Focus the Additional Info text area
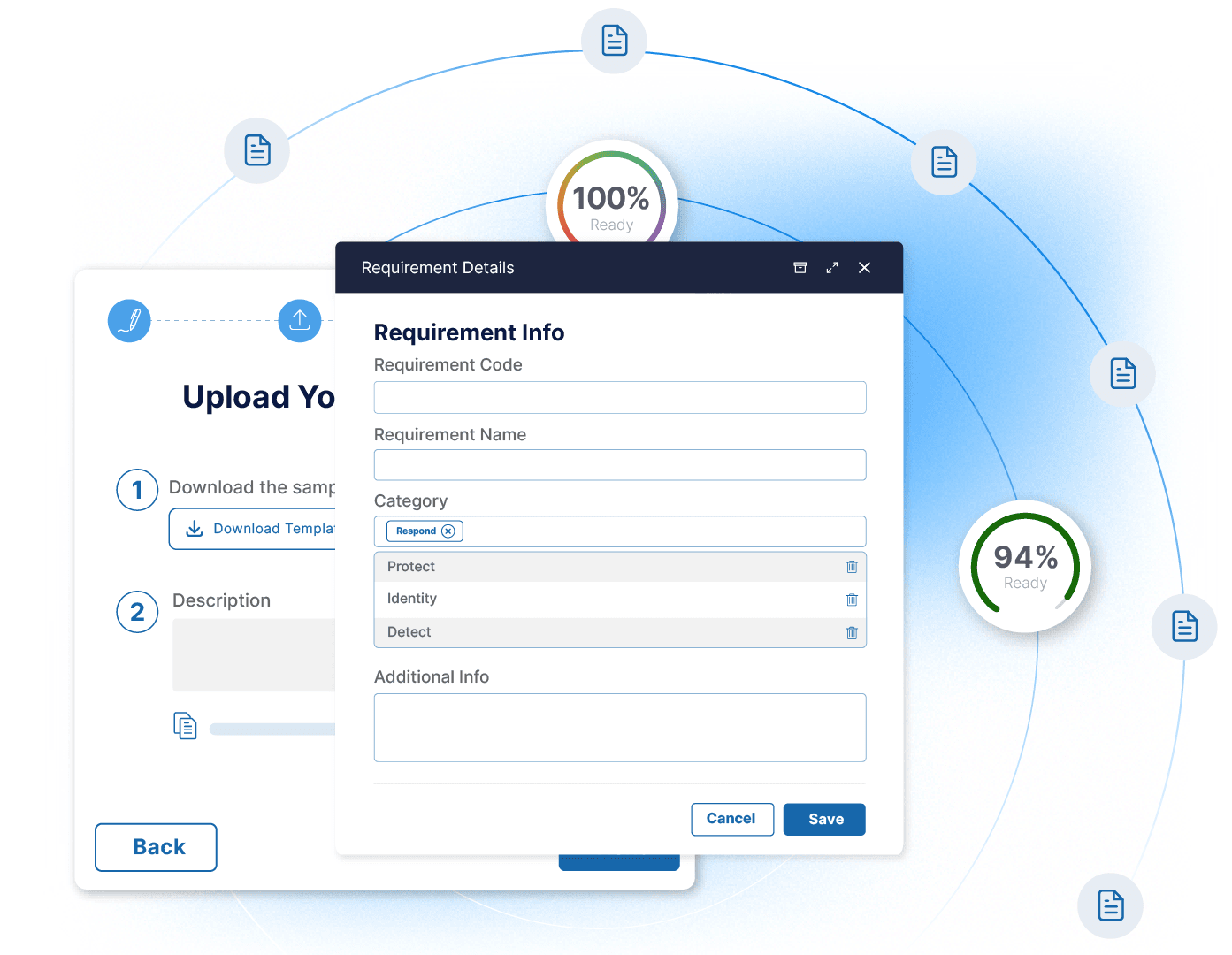This screenshot has width=1232, height=955. [x=619, y=728]
